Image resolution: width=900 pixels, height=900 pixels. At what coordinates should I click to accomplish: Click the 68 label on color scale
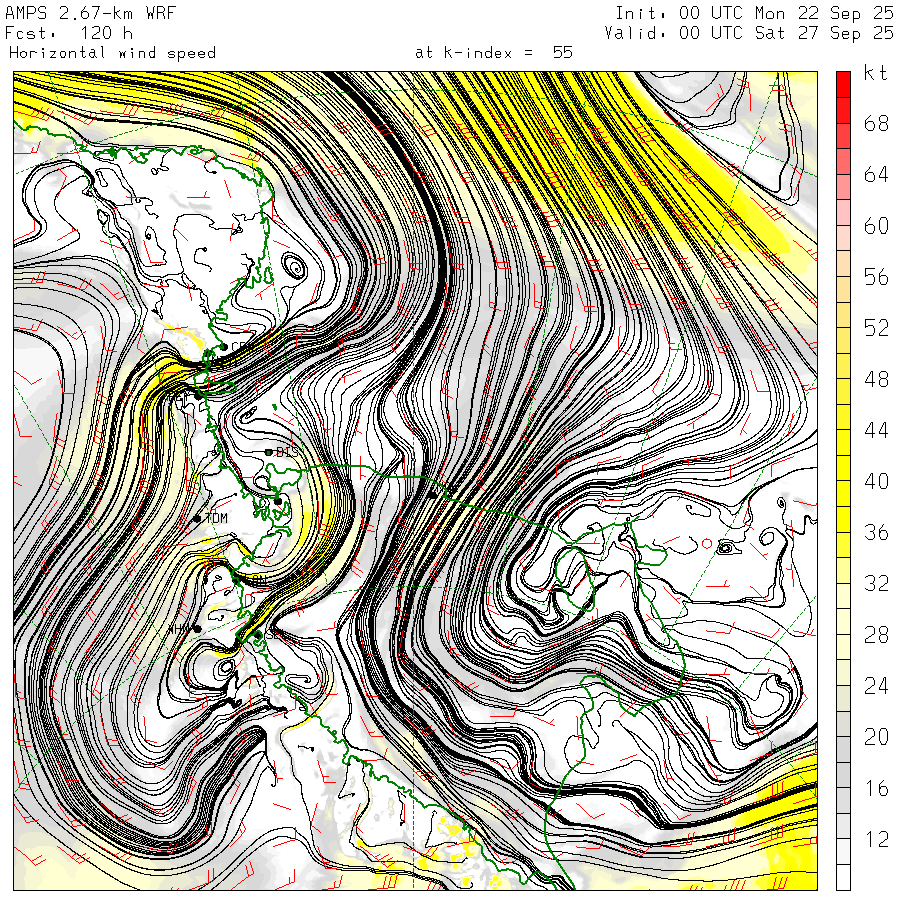click(876, 124)
